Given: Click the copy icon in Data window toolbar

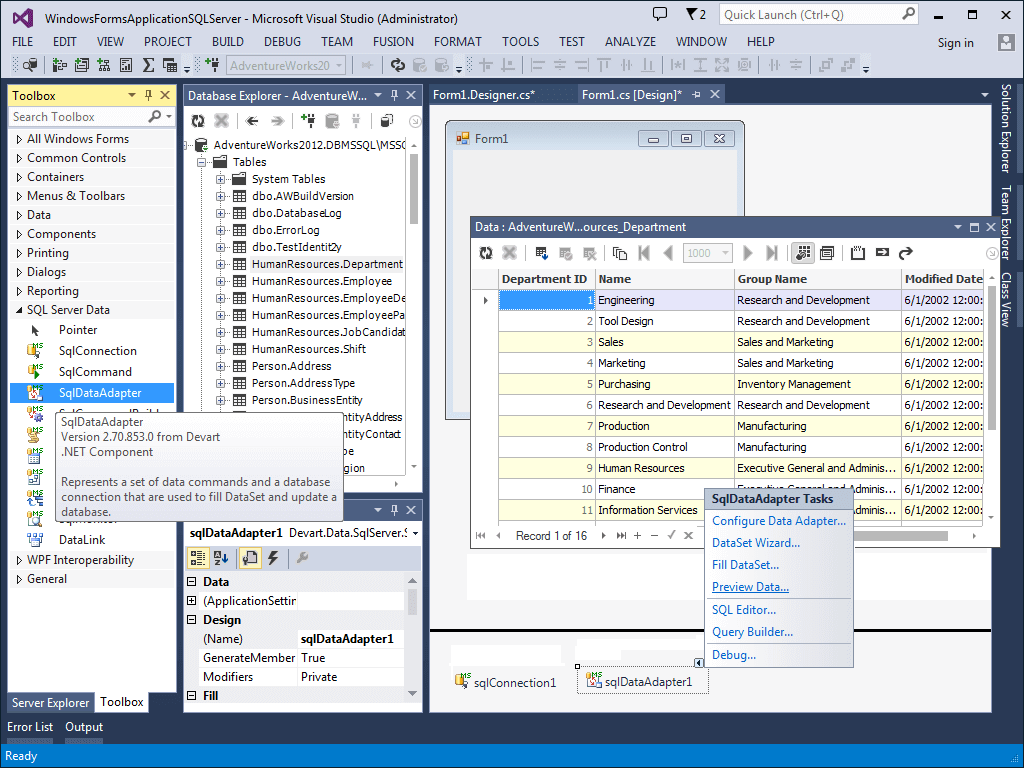Looking at the screenshot, I should 620,253.
